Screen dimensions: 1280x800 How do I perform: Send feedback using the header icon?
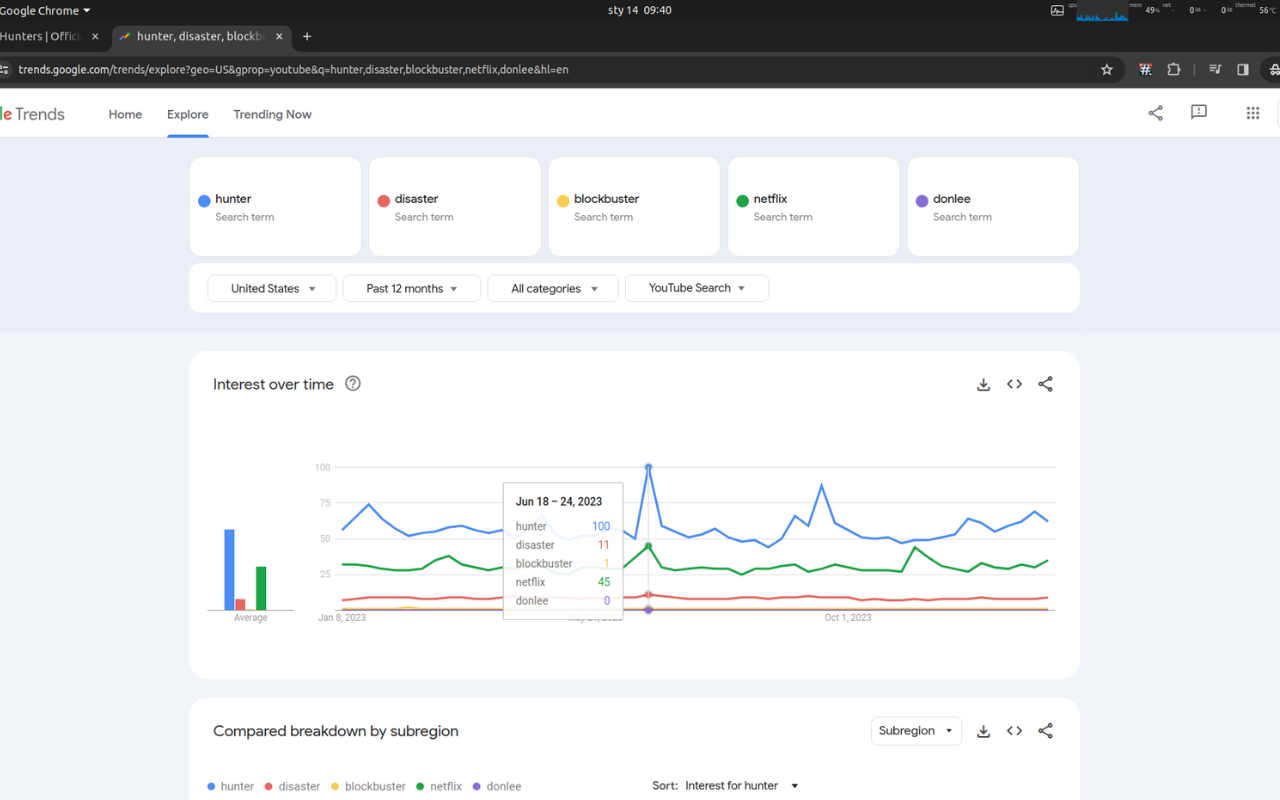click(x=1199, y=113)
